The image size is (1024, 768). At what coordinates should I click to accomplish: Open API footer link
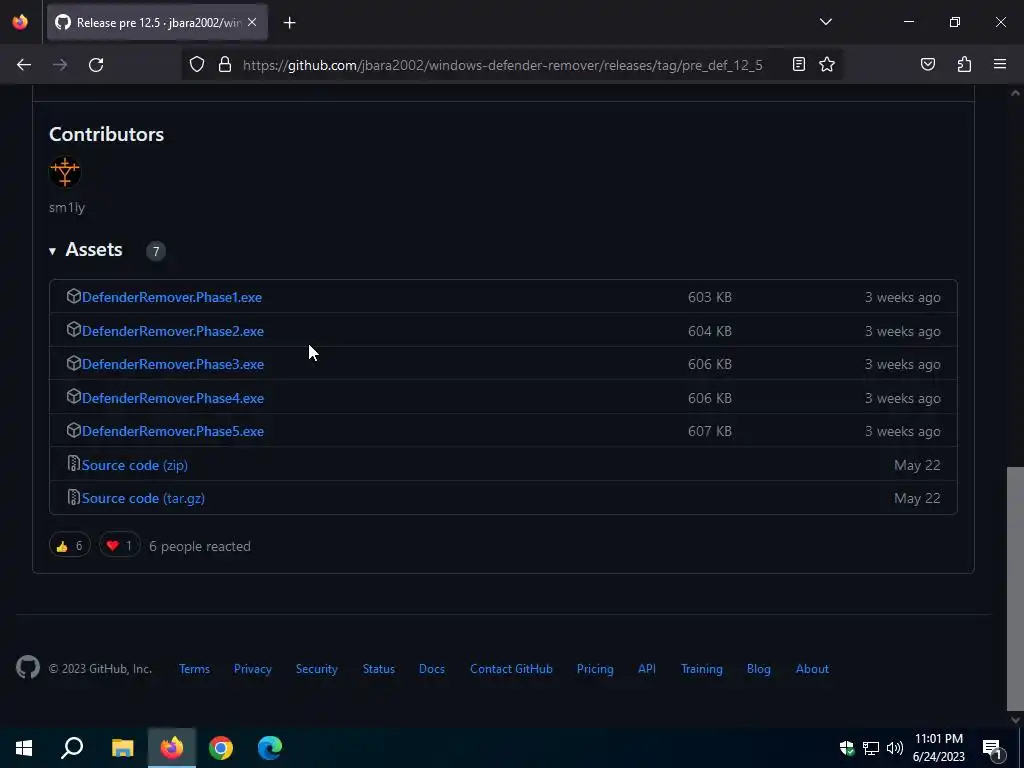[x=647, y=669]
